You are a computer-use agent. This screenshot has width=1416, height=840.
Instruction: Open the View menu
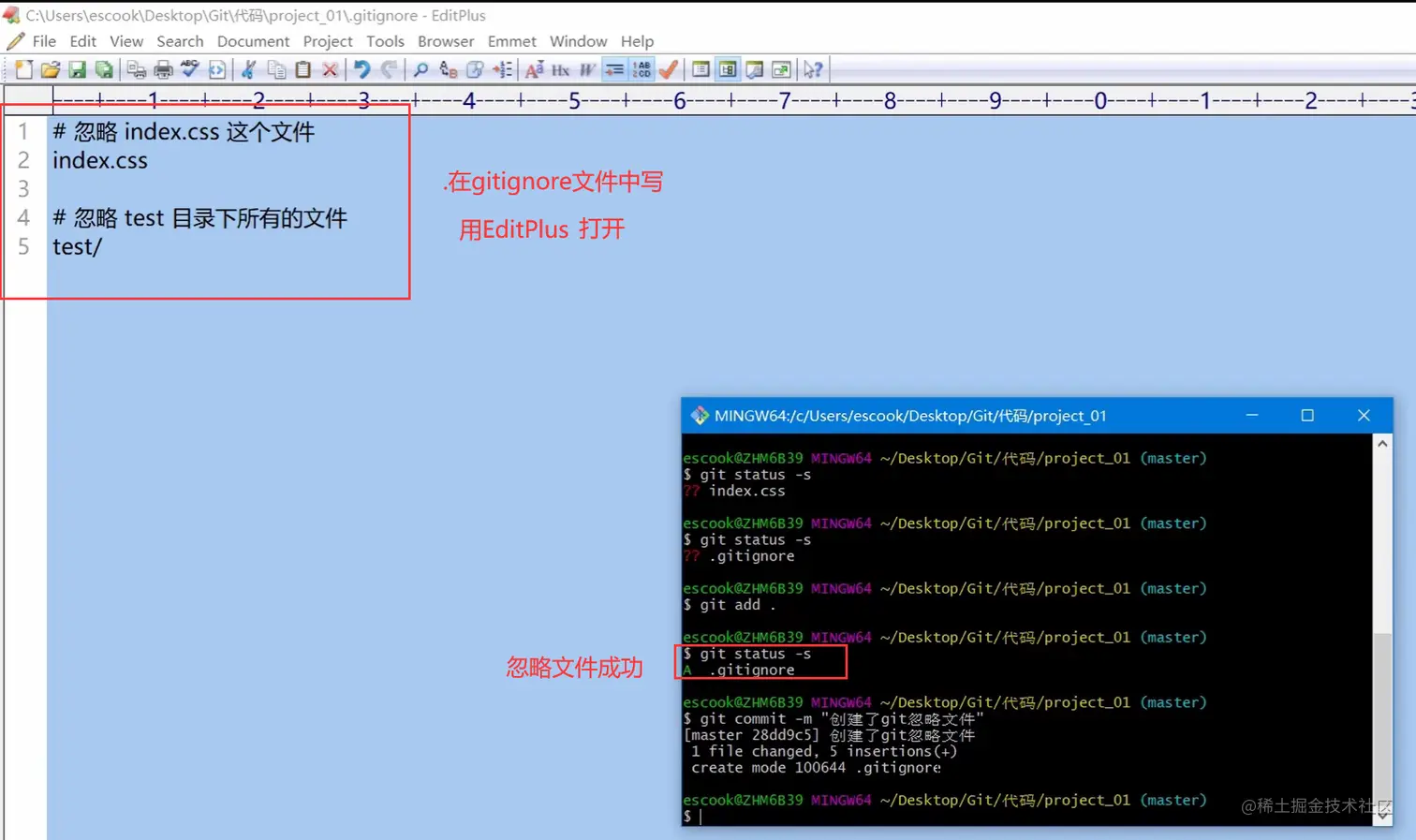tap(126, 41)
